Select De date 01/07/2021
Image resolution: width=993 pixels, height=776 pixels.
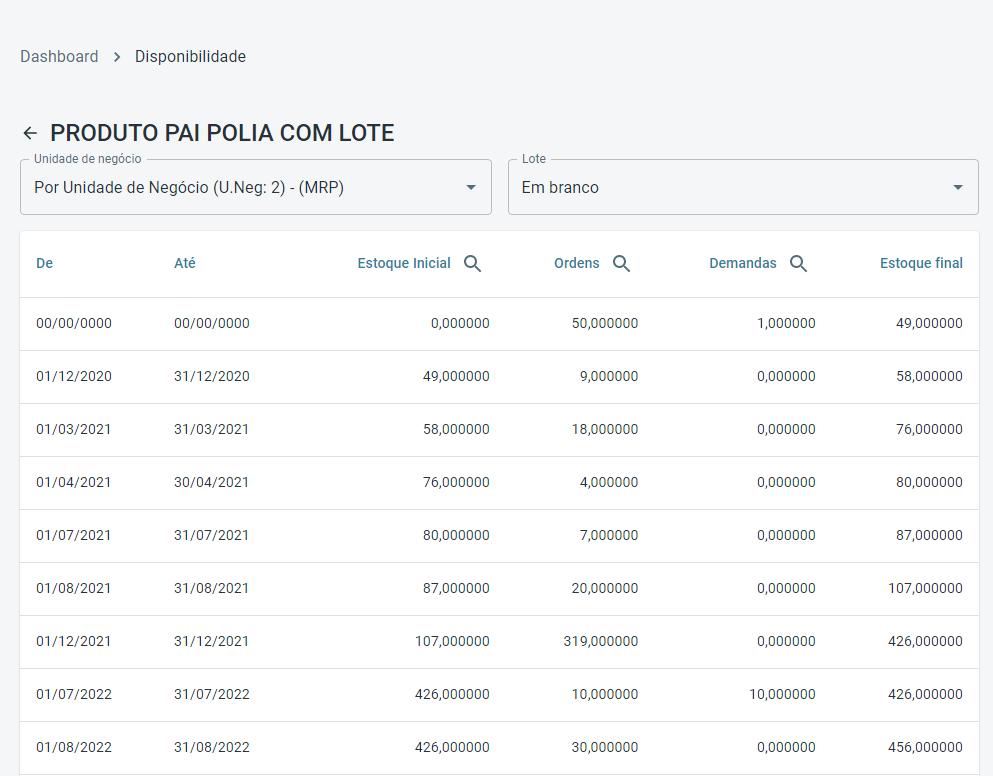[x=73, y=535]
